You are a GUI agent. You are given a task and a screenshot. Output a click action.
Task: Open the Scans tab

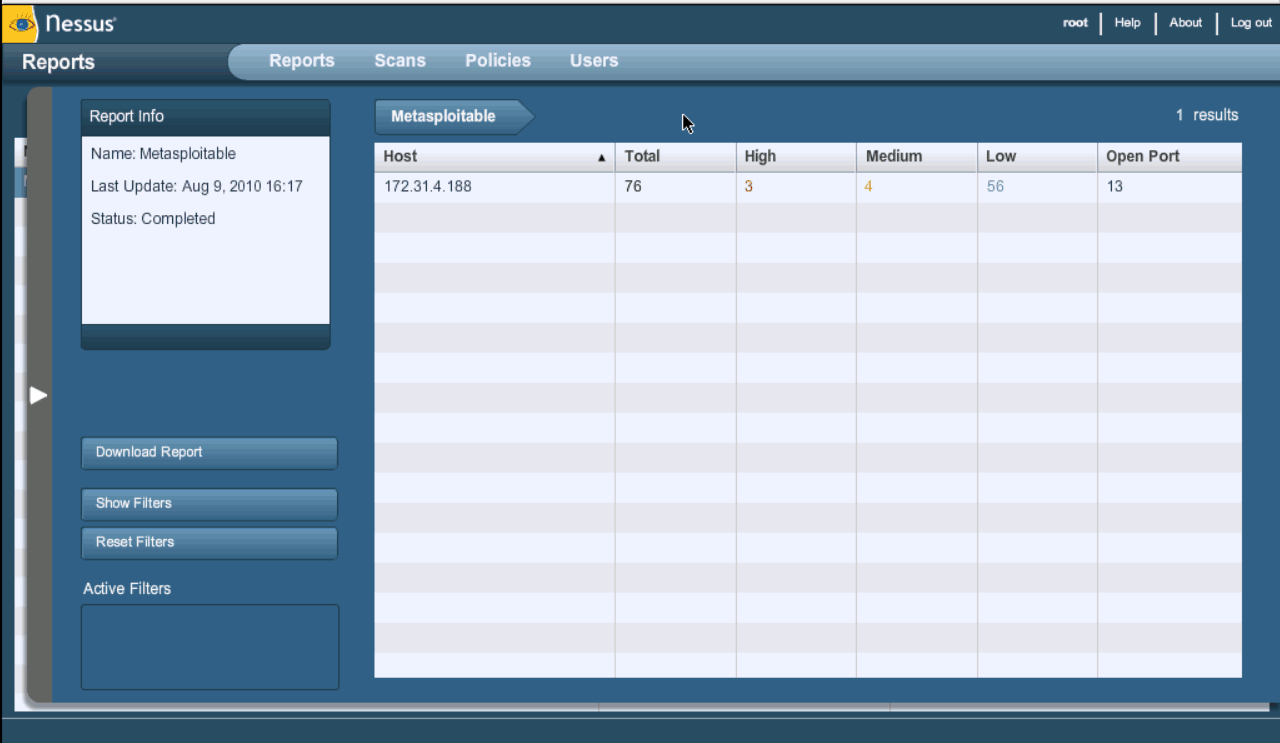pyautogui.click(x=400, y=61)
